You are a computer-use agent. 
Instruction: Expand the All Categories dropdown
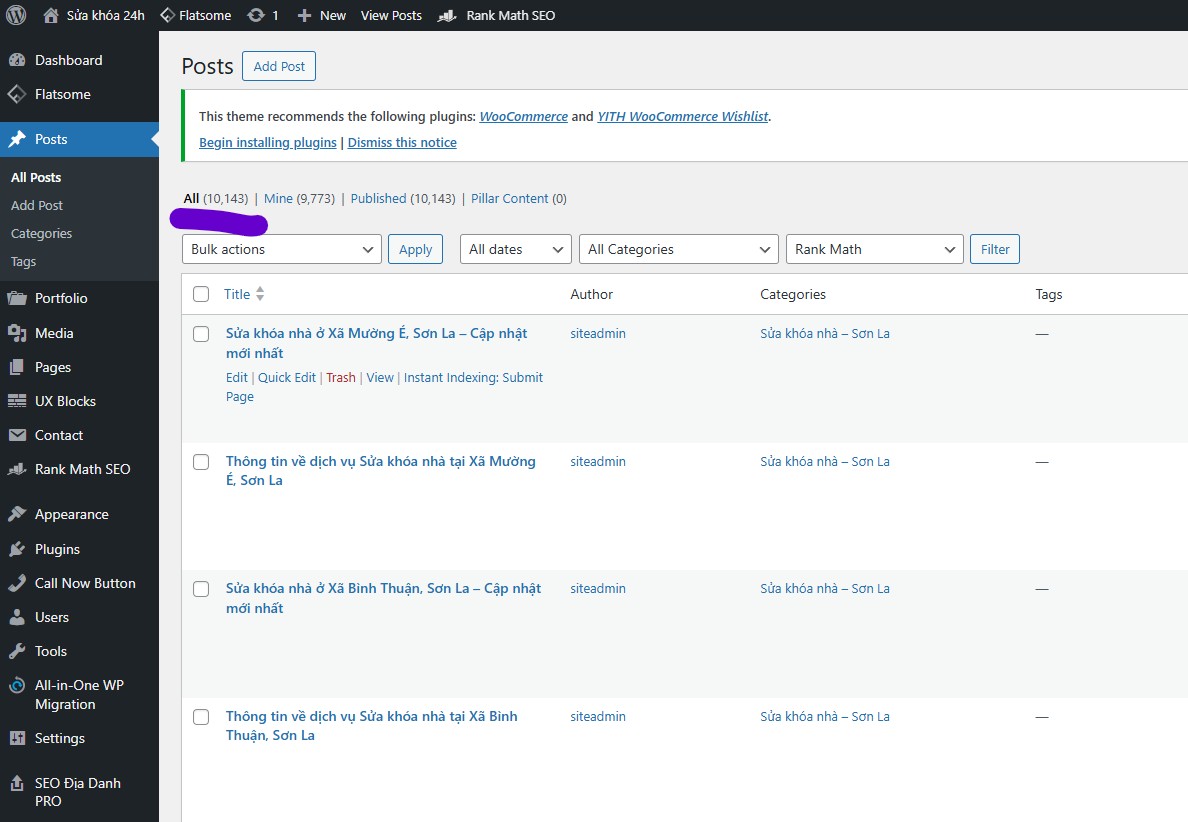coord(678,249)
